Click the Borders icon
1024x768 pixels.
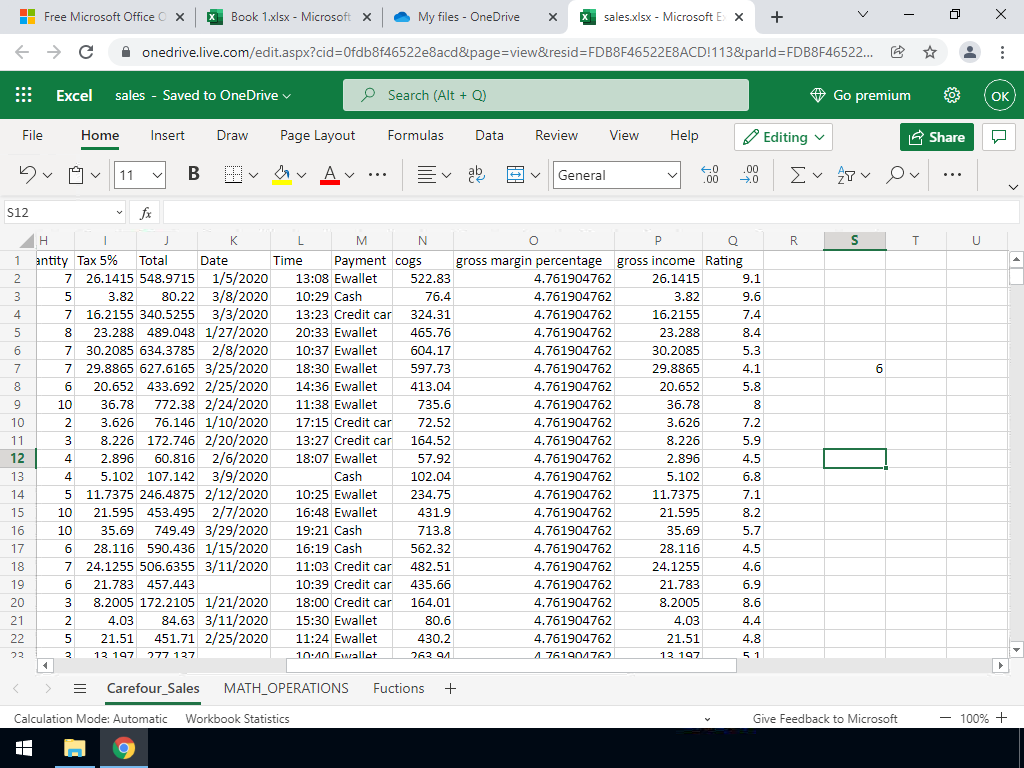coord(233,175)
